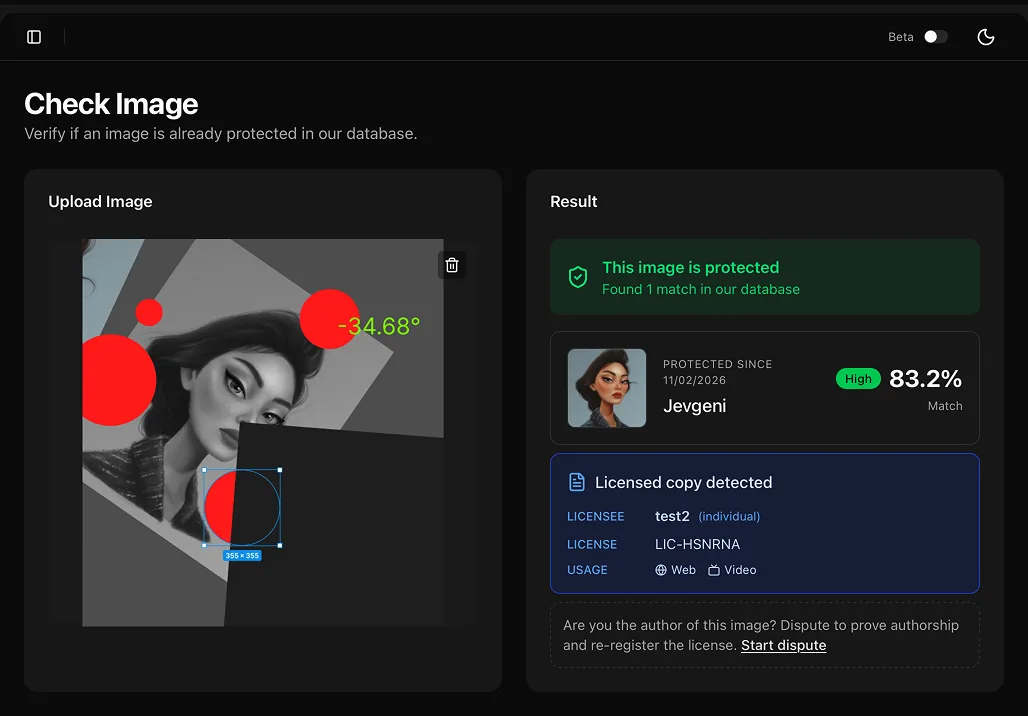Click the uploaded image preview
The width and height of the screenshot is (1028, 716).
click(x=263, y=432)
